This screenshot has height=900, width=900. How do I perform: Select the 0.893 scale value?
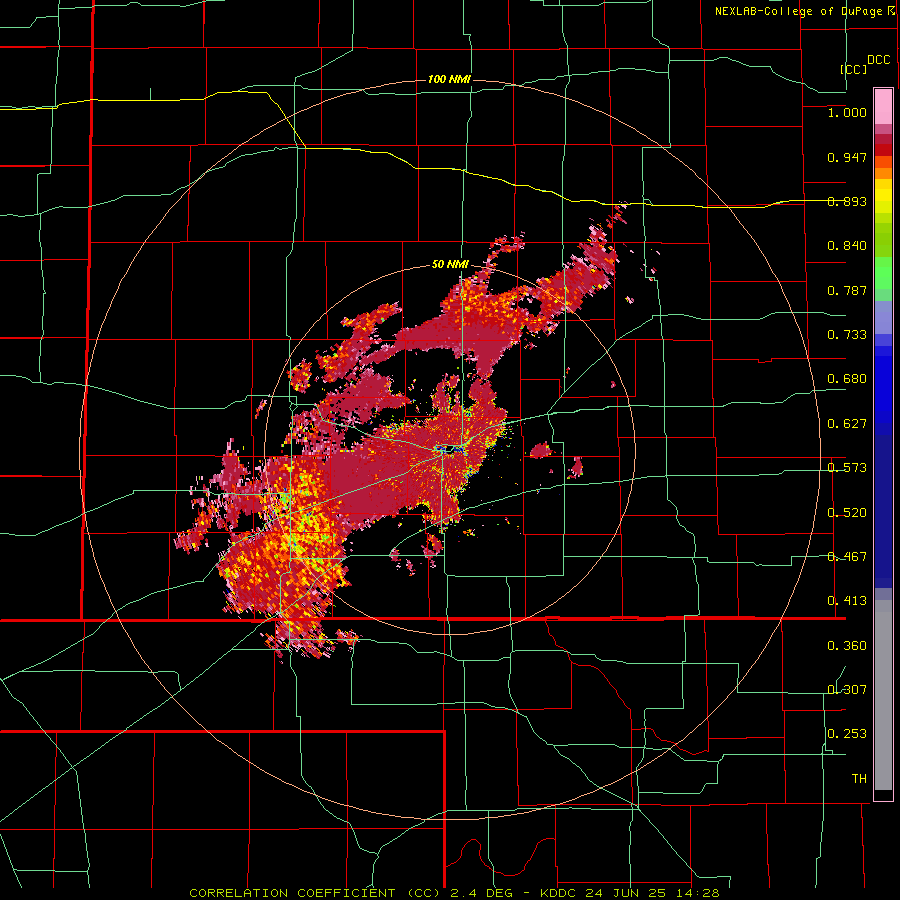coord(847,201)
